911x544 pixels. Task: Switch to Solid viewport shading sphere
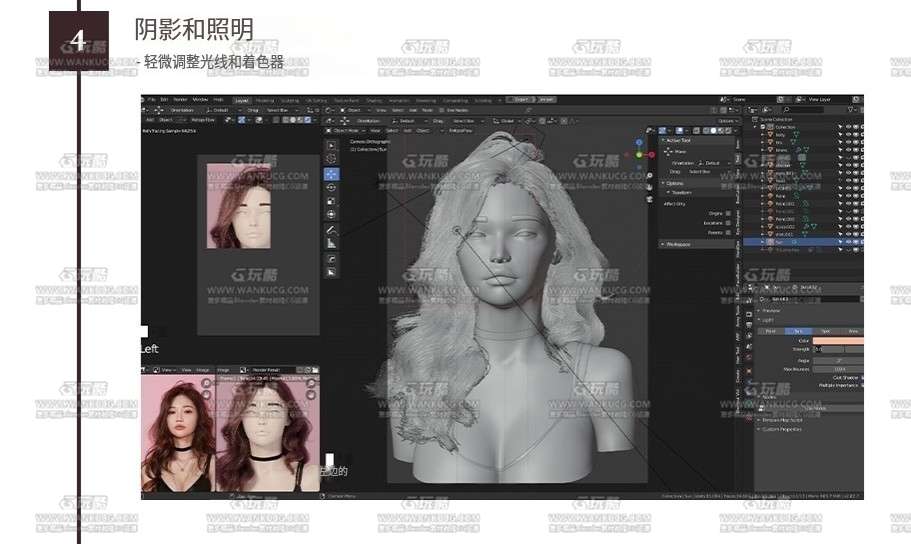(x=713, y=130)
